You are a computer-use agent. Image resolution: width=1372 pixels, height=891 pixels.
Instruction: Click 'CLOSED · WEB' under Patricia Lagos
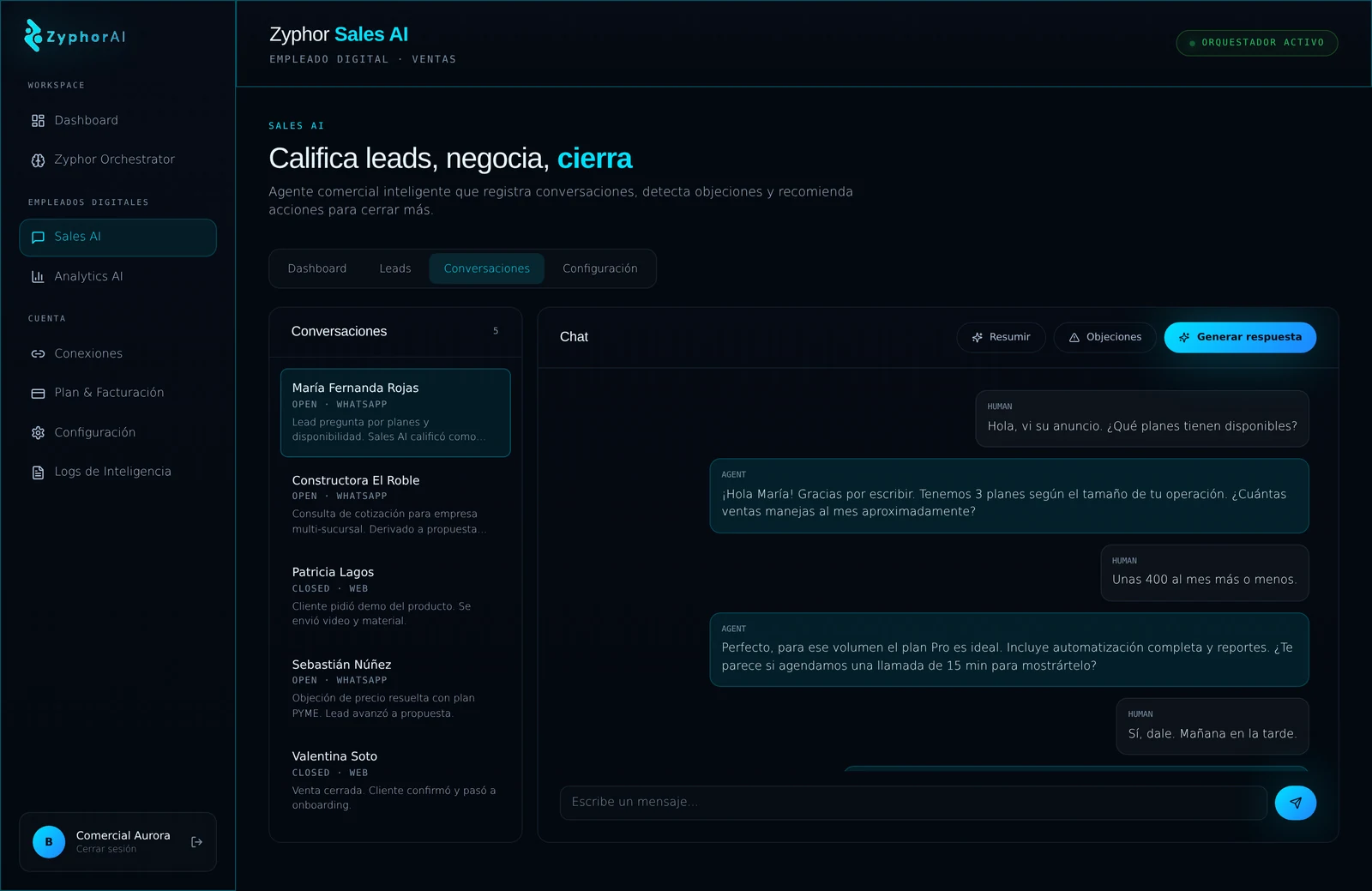[x=330, y=589]
